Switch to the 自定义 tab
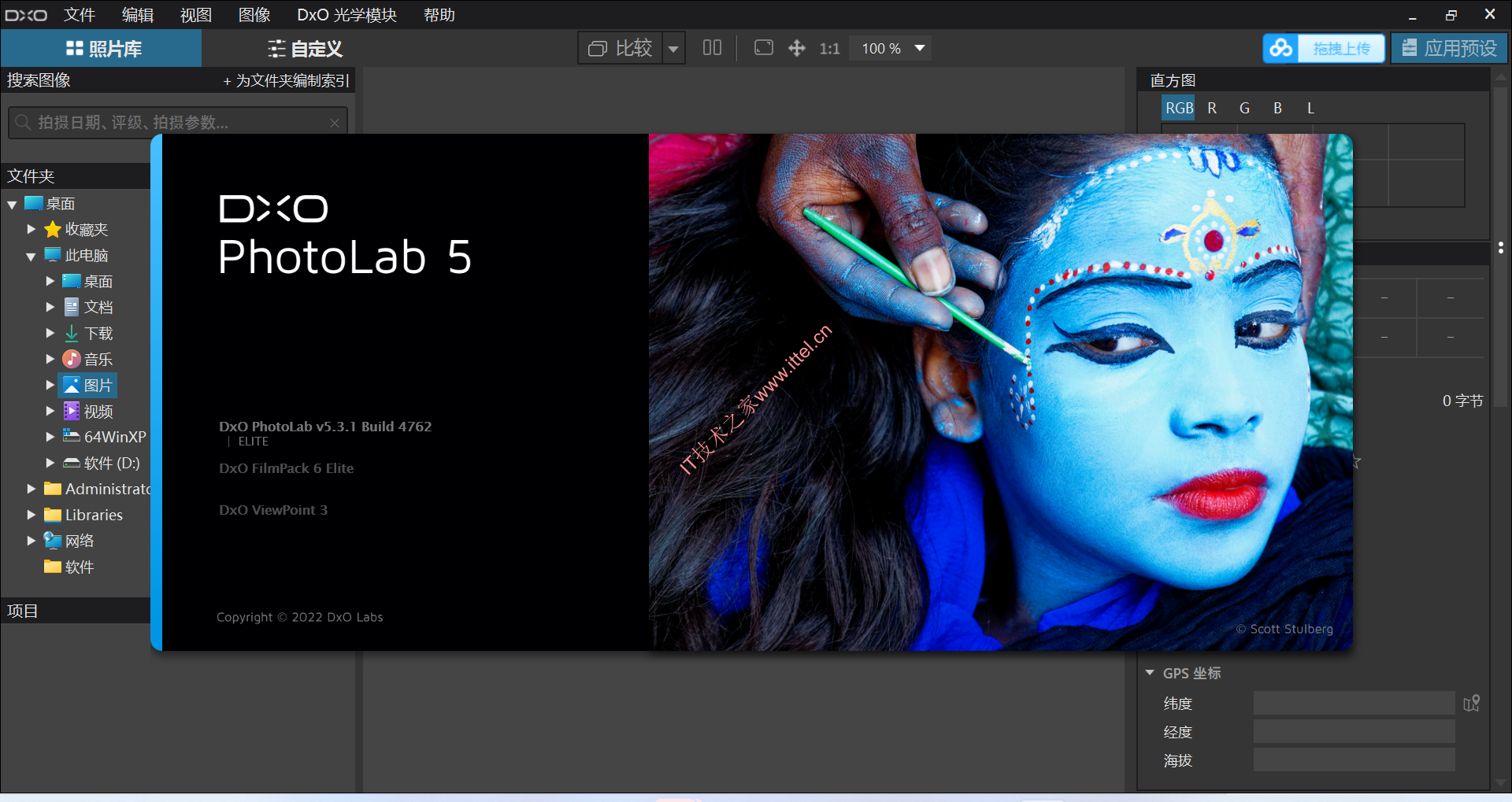The height and width of the screenshot is (802, 1512). 305,49
